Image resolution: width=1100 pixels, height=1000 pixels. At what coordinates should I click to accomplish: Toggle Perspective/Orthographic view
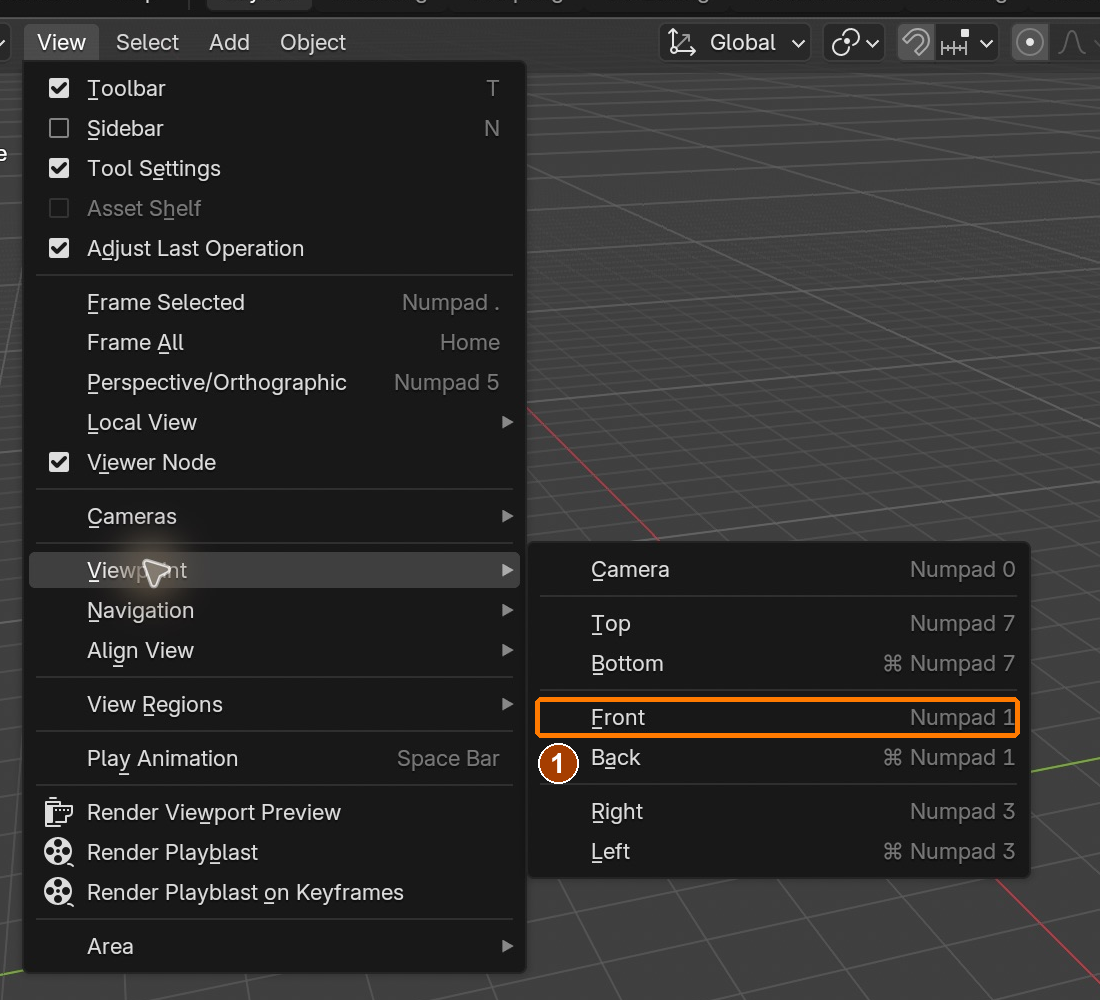tap(274, 382)
